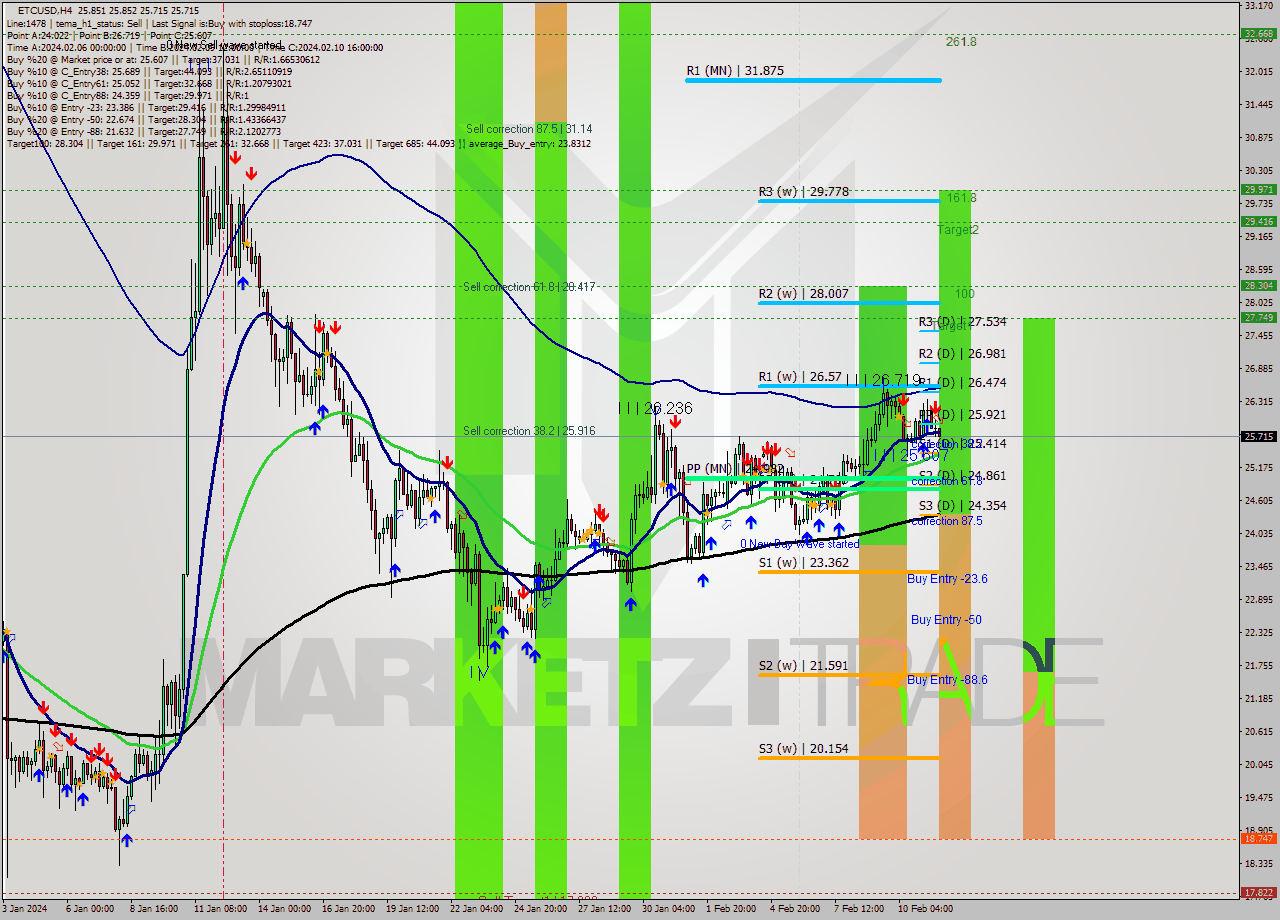Click the R1 (w) | 26.57 label
This screenshot has width=1280, height=920.
(800, 377)
